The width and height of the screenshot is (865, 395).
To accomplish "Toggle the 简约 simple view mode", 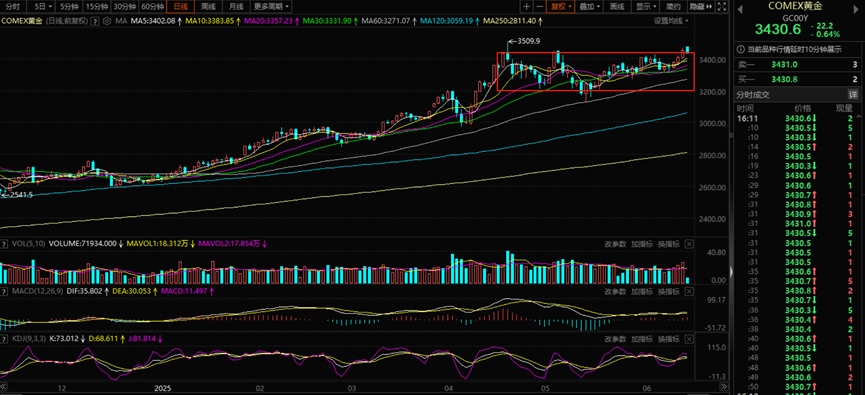I will point(673,7).
